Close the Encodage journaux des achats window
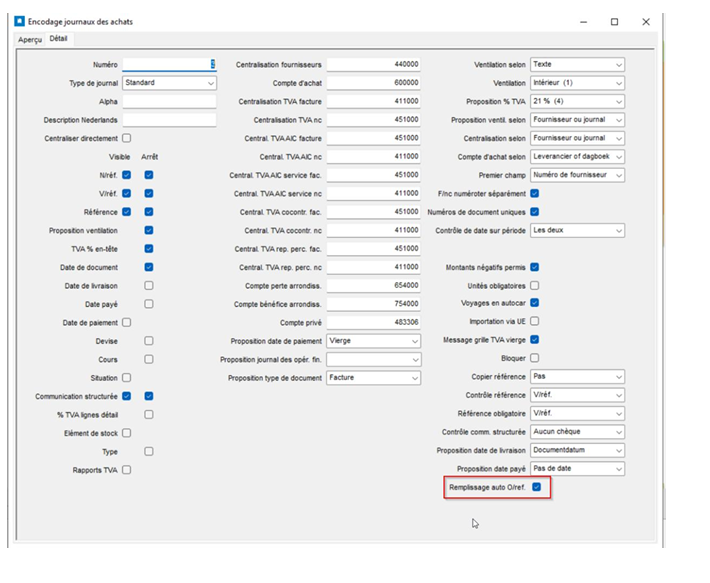 click(646, 22)
